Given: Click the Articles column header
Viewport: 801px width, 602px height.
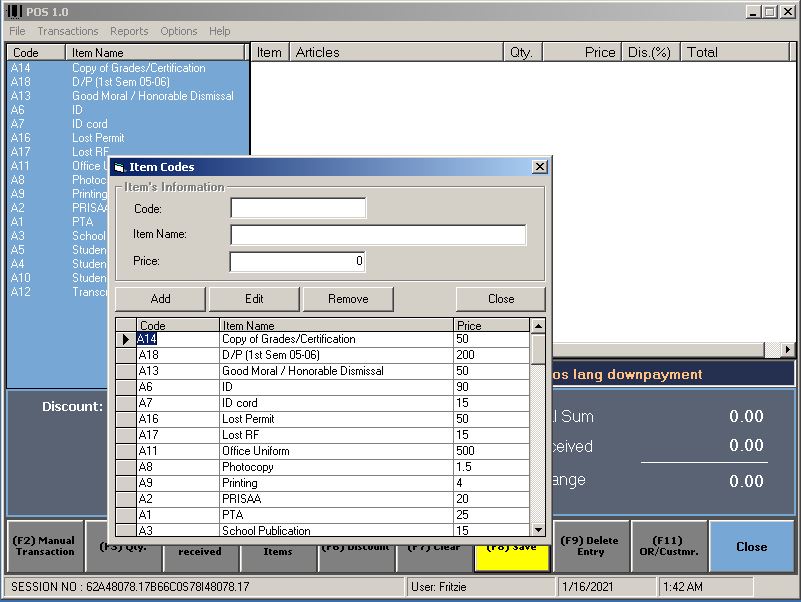Looking at the screenshot, I should 396,53.
